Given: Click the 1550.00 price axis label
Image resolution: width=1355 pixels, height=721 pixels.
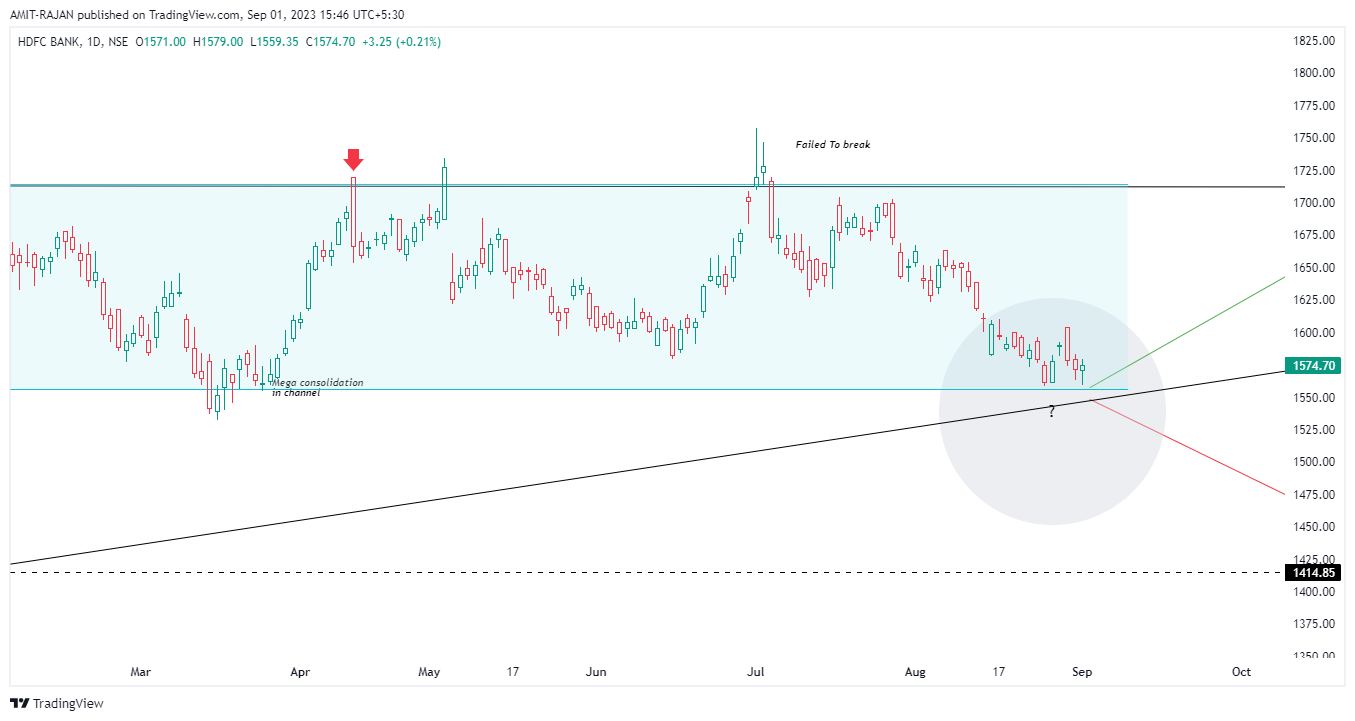Looking at the screenshot, I should coord(1313,398).
